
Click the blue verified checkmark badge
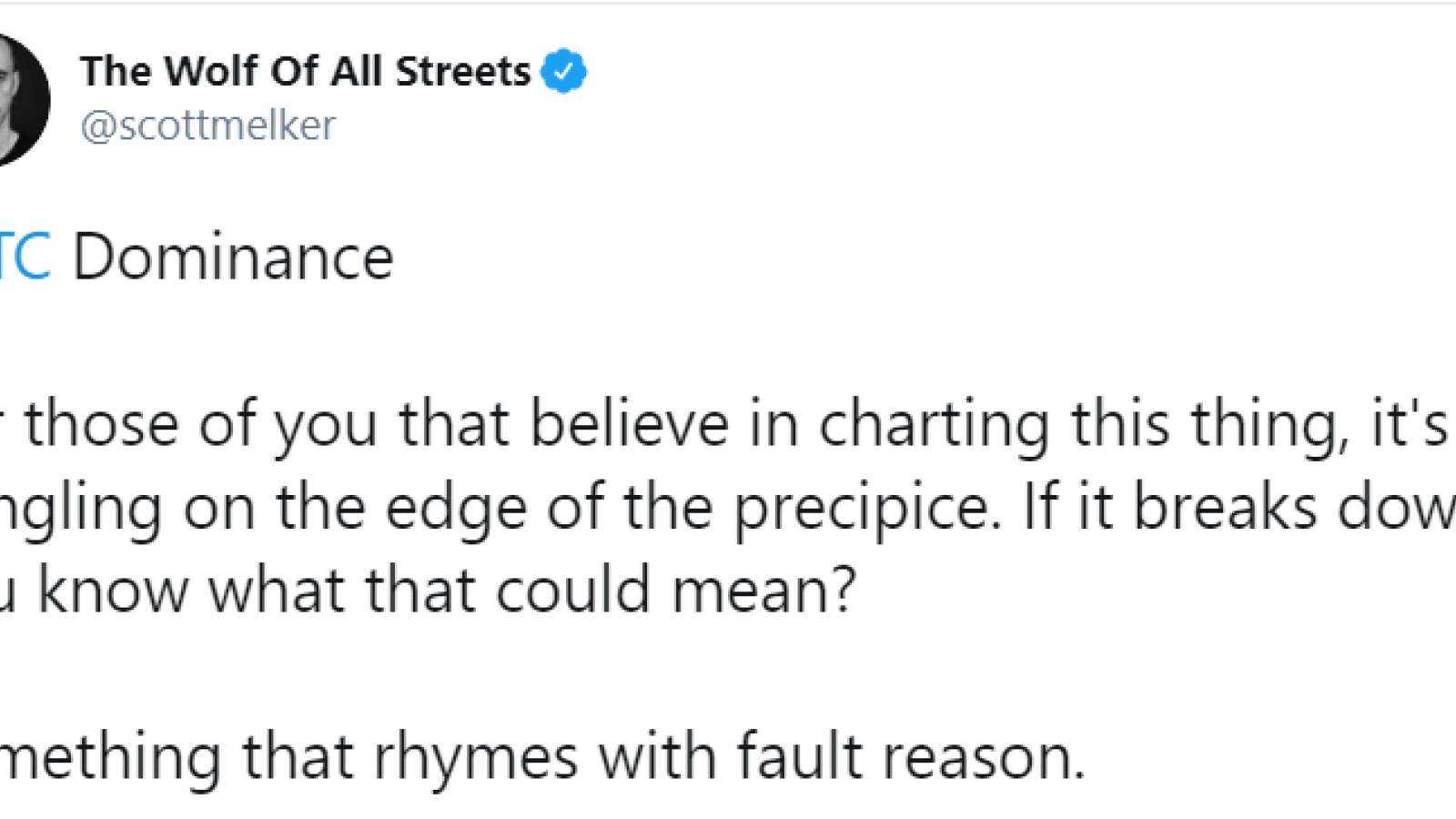tap(564, 71)
